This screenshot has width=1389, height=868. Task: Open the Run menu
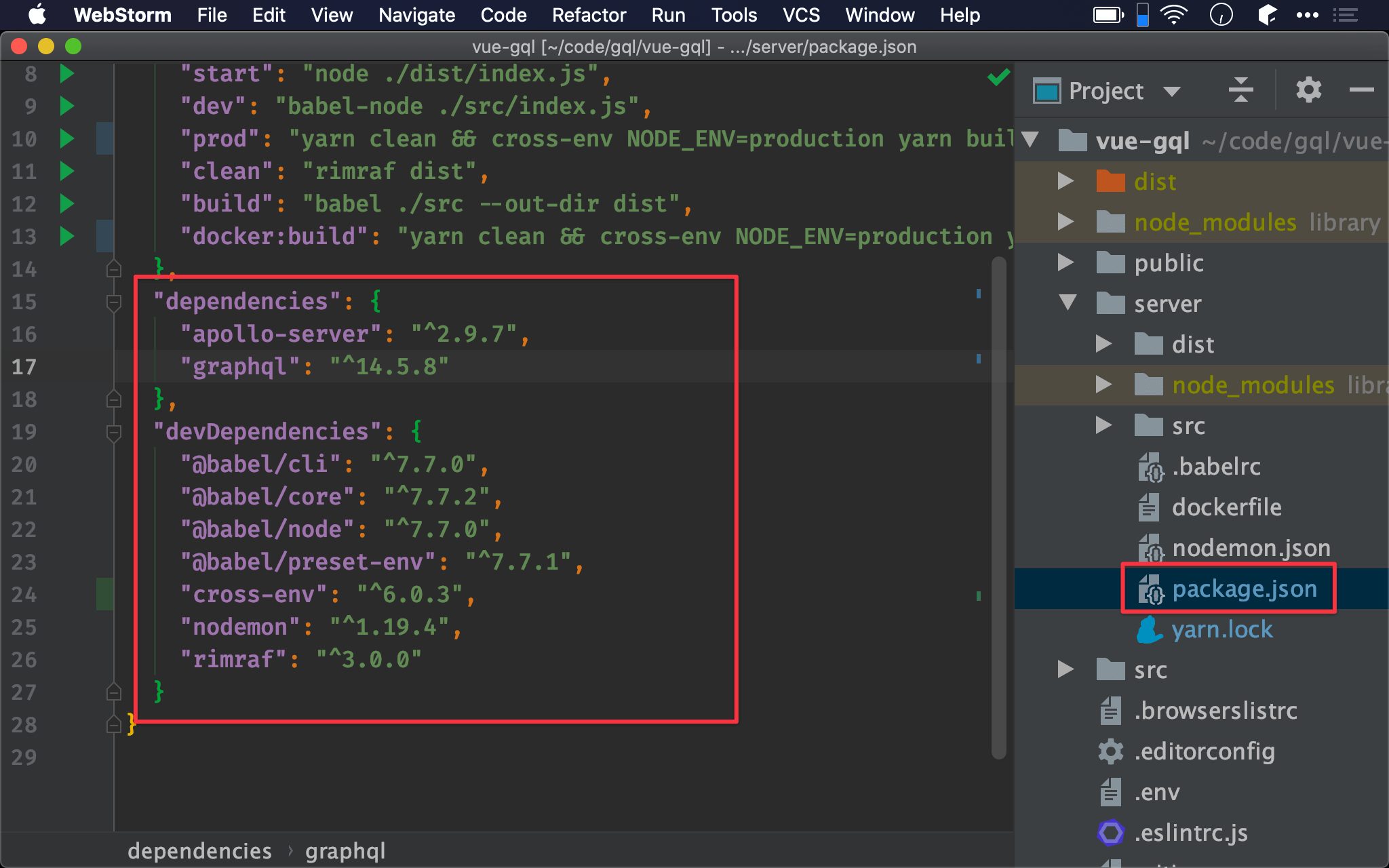coord(668,15)
